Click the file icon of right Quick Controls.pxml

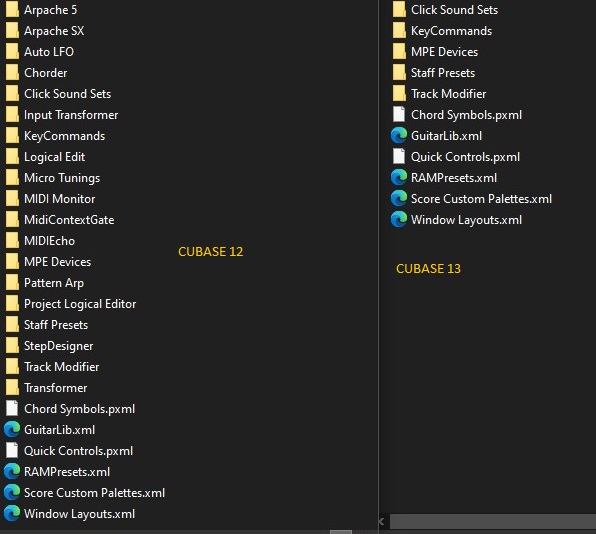tap(399, 157)
